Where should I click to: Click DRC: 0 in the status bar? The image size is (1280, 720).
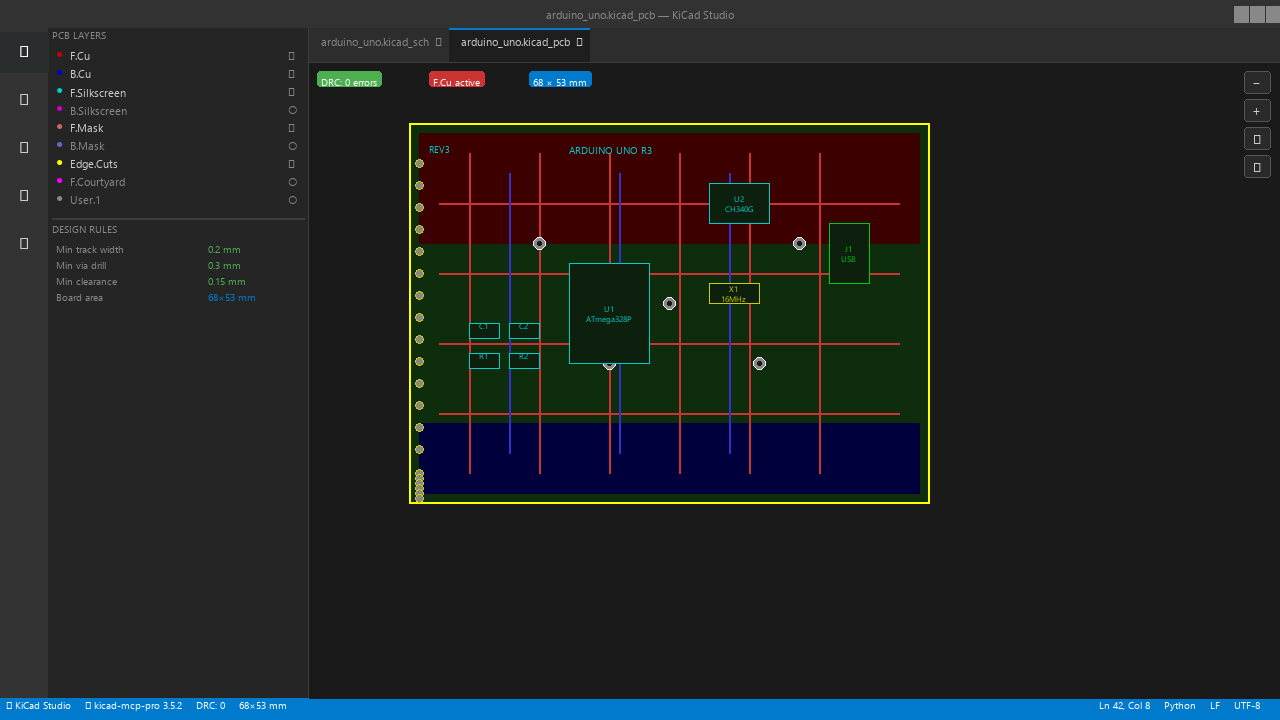coord(210,706)
